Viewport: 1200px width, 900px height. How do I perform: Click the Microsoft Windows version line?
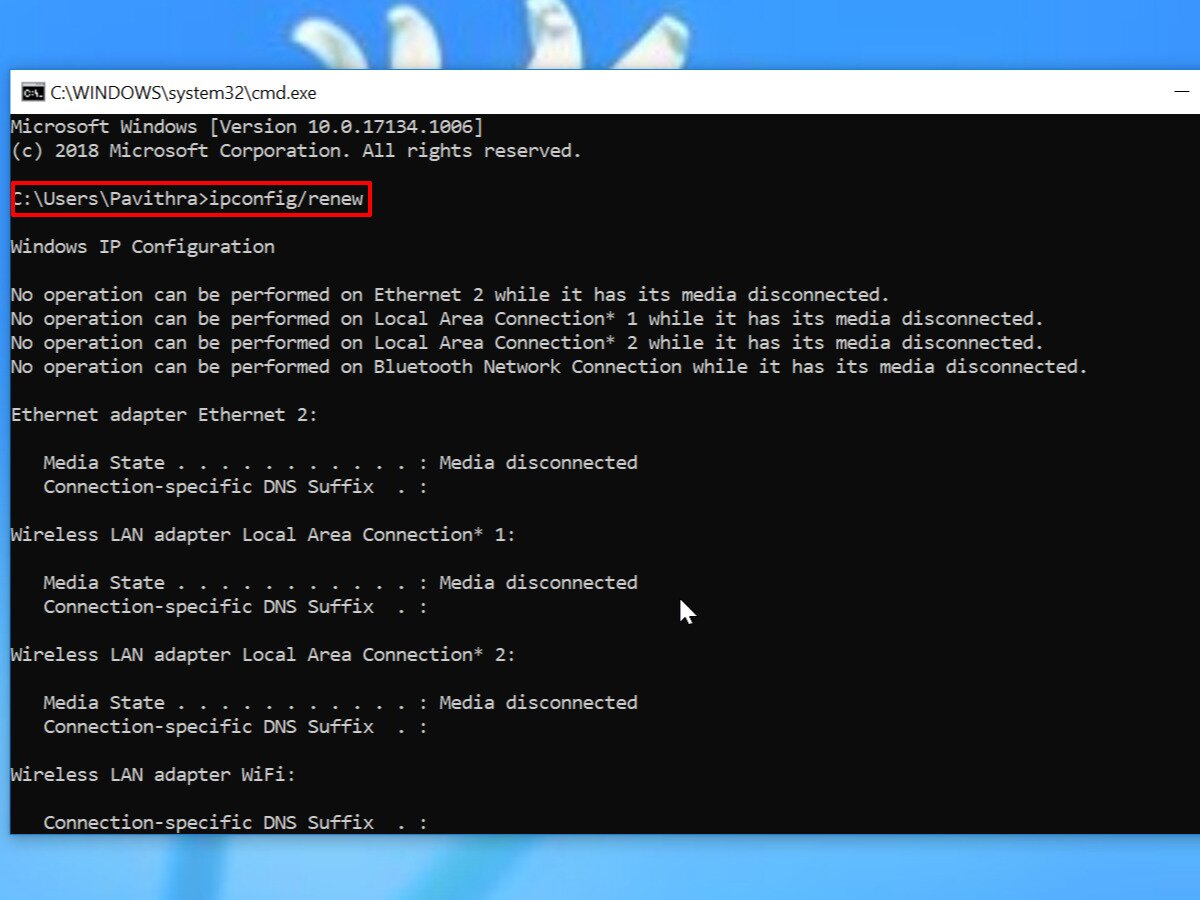(x=247, y=127)
